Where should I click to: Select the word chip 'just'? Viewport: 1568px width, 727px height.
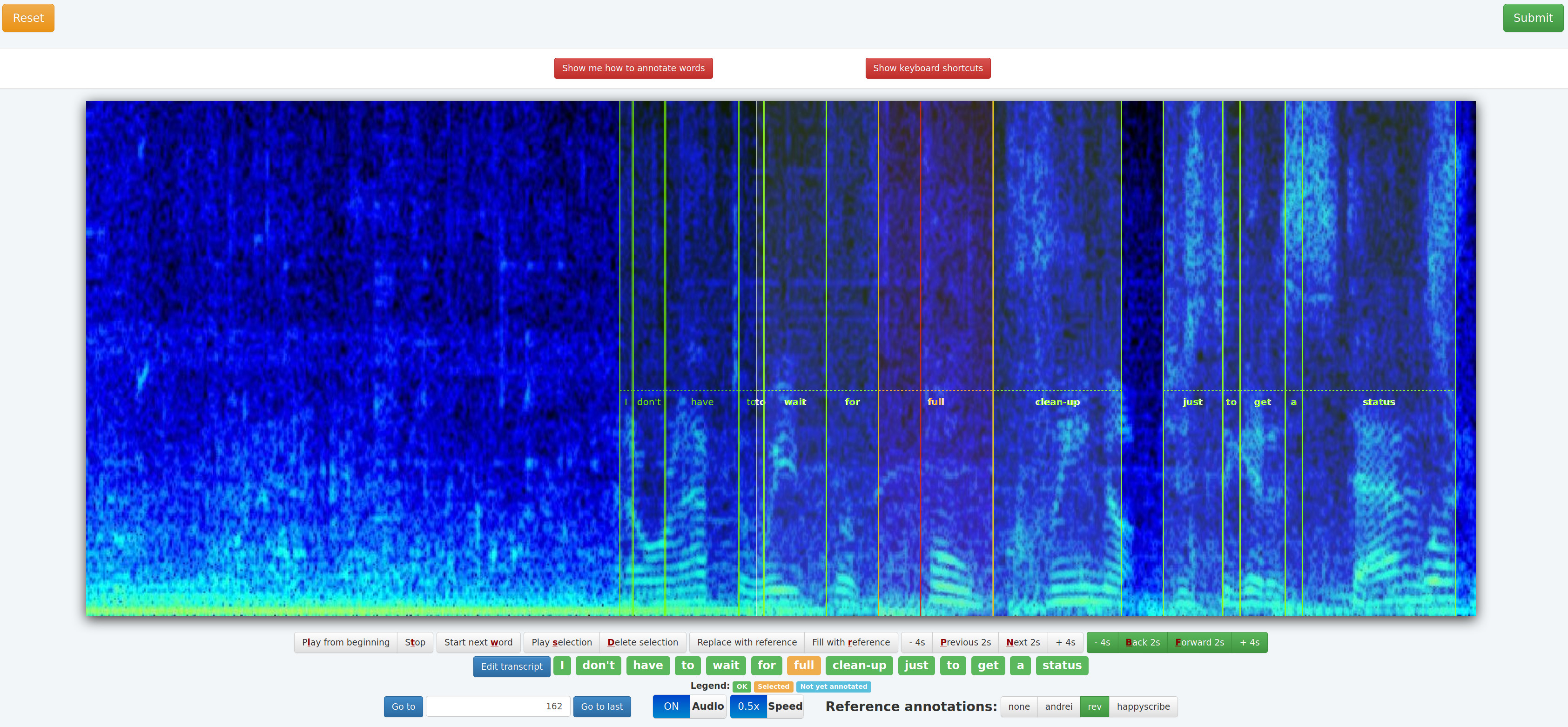(x=916, y=666)
